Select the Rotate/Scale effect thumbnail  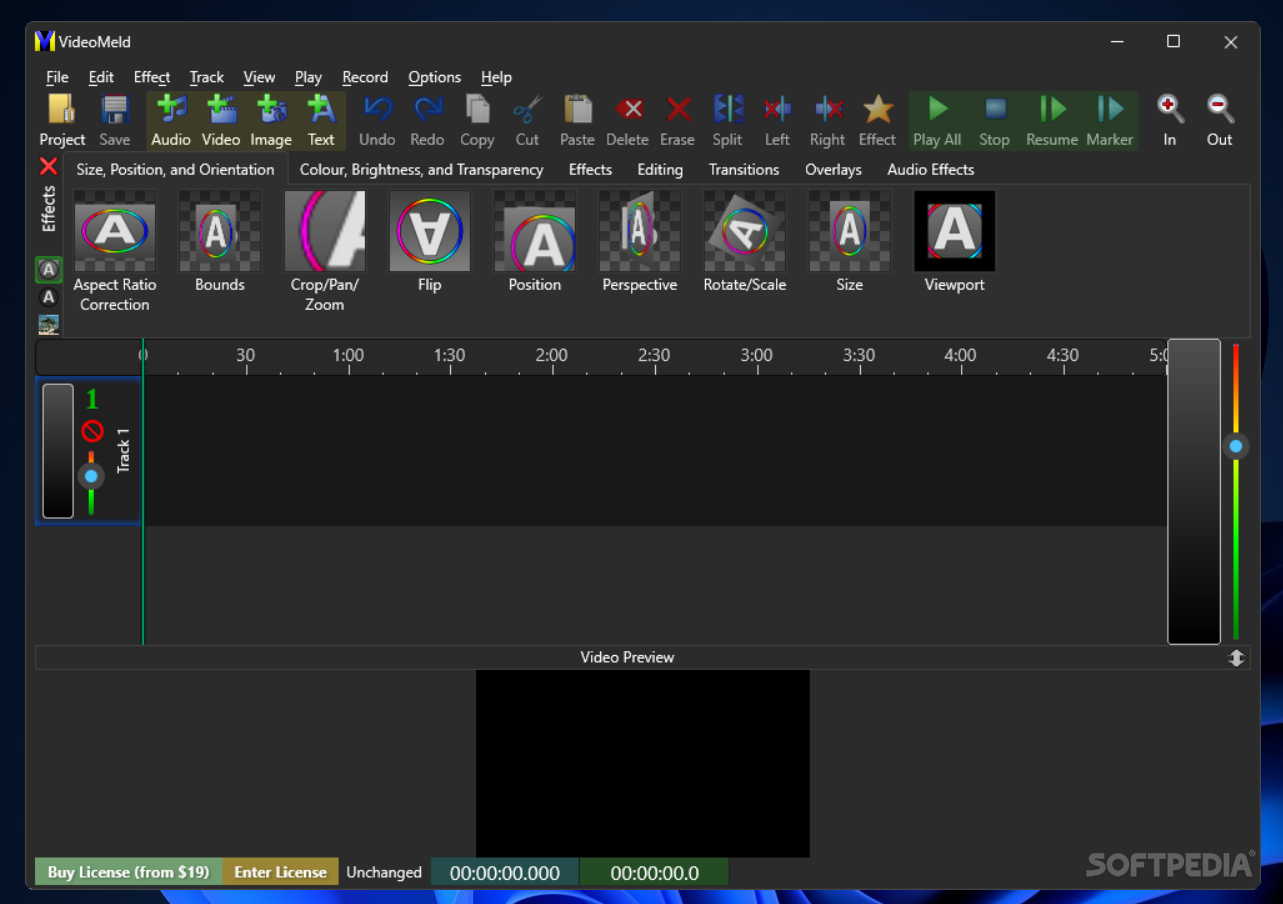coord(745,231)
